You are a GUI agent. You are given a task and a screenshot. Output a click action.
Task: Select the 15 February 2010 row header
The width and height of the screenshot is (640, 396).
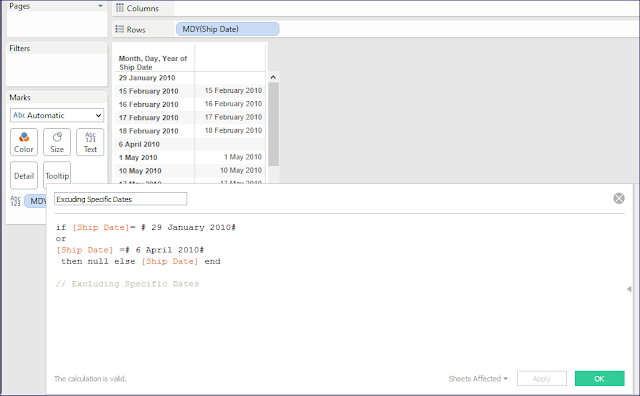[x=149, y=91]
